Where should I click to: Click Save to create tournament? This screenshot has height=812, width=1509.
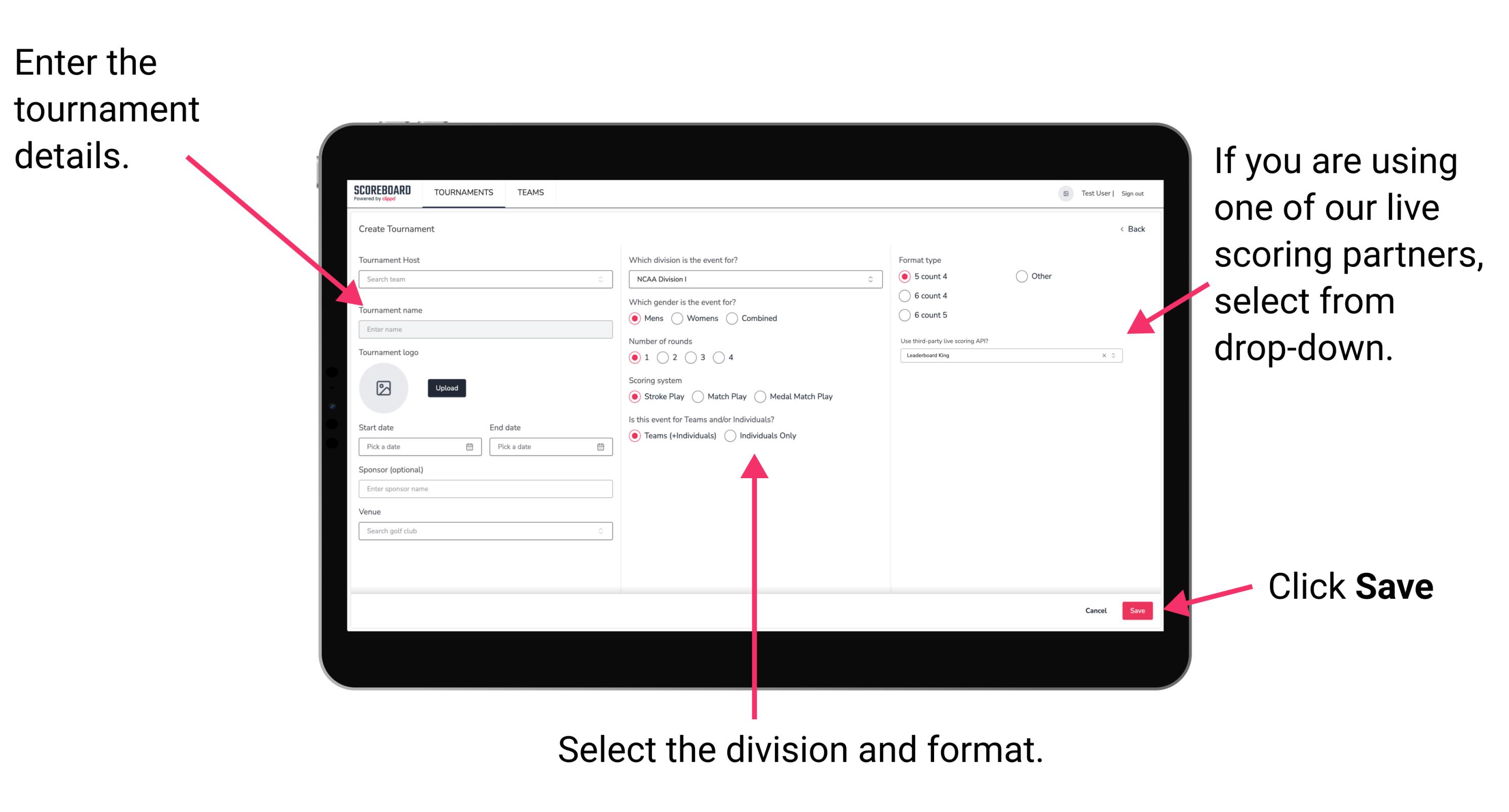click(1138, 611)
